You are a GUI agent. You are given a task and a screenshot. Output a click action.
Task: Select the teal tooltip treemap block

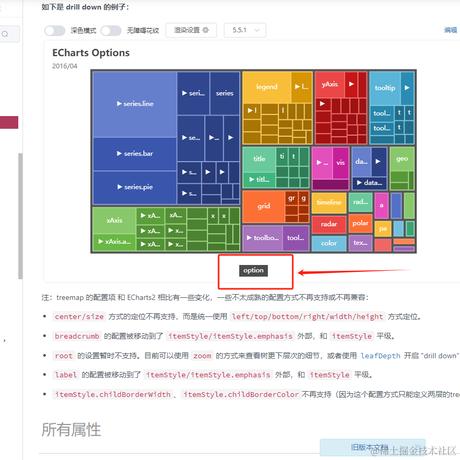(x=385, y=88)
